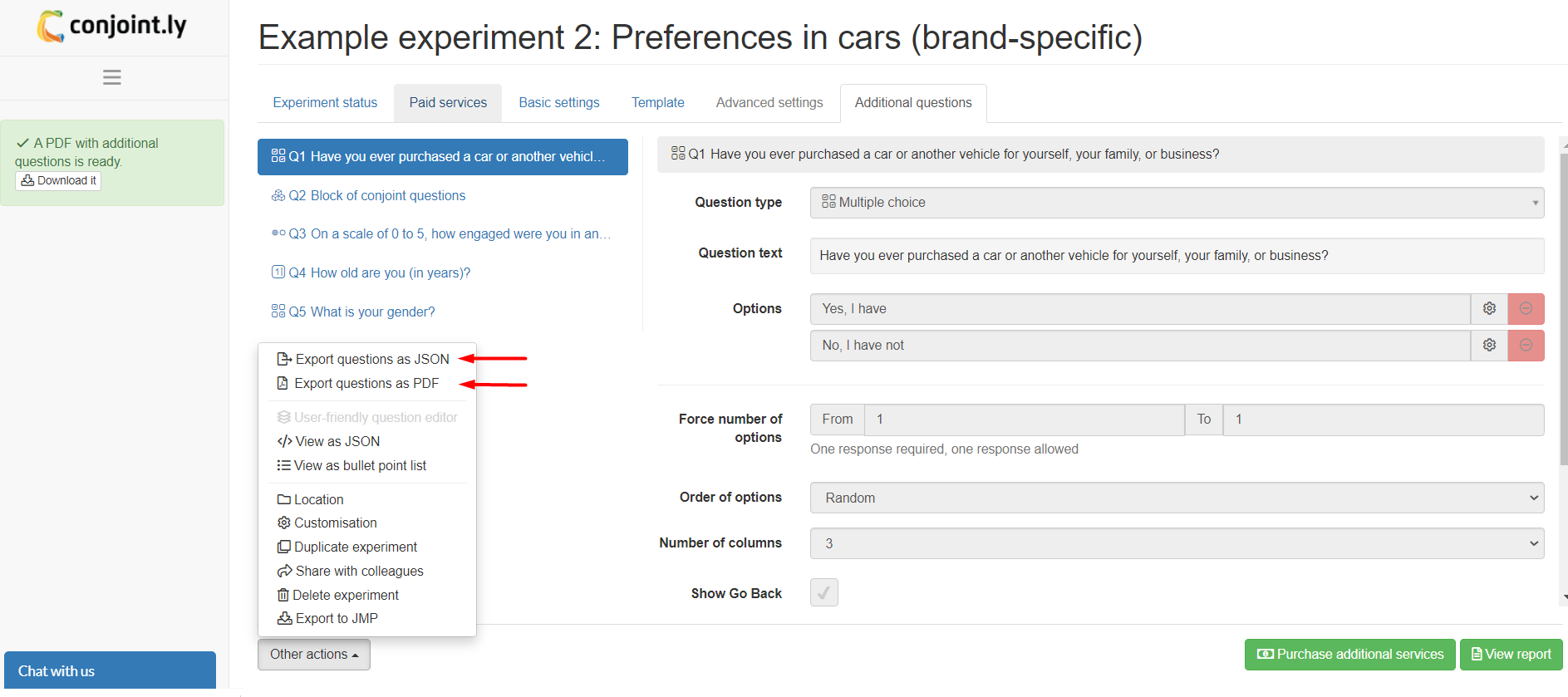1568x697 pixels.
Task: Open the Advanced settings tab
Action: (769, 103)
